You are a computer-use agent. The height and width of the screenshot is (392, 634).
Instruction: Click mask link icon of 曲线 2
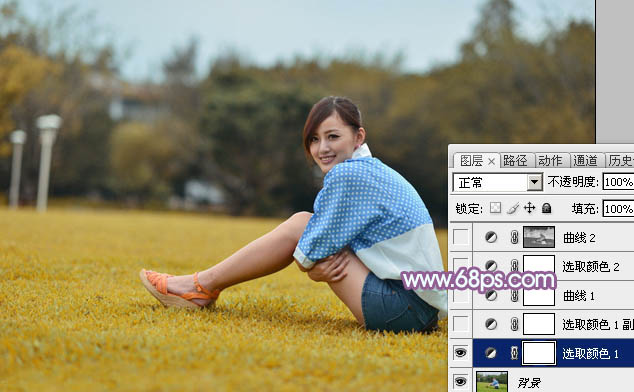click(x=514, y=237)
